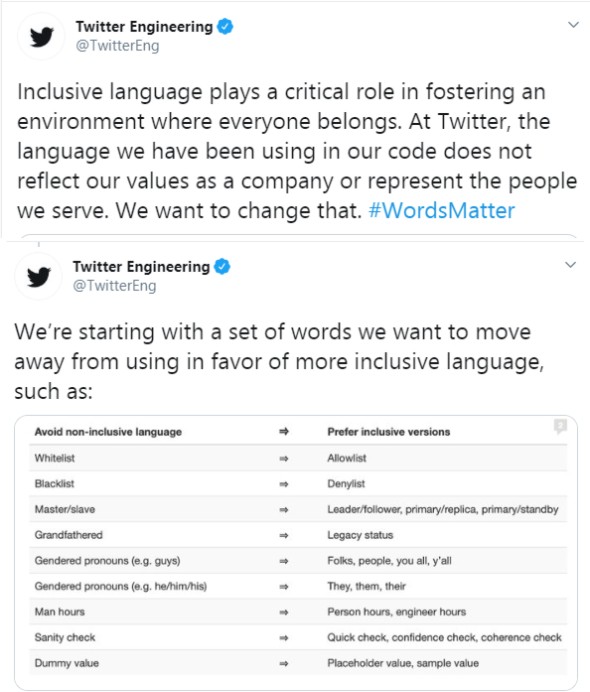Open the @TwitterEng handle on the second tweet
Screen dimensions: 590x692
click(x=114, y=286)
